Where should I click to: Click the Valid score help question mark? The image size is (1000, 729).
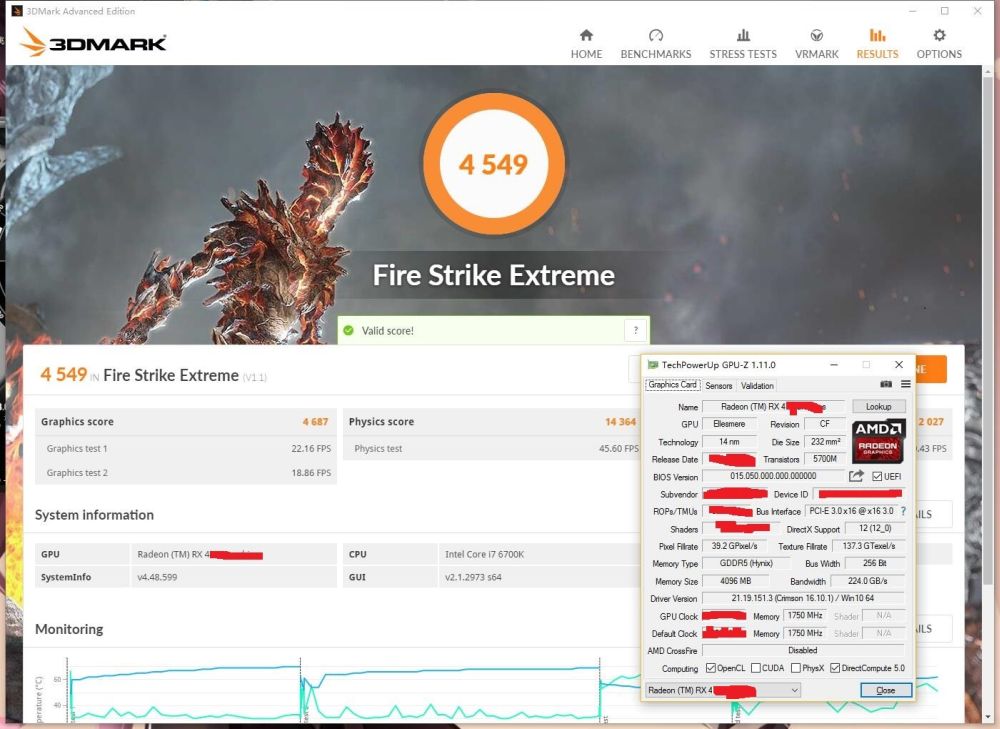click(x=637, y=330)
